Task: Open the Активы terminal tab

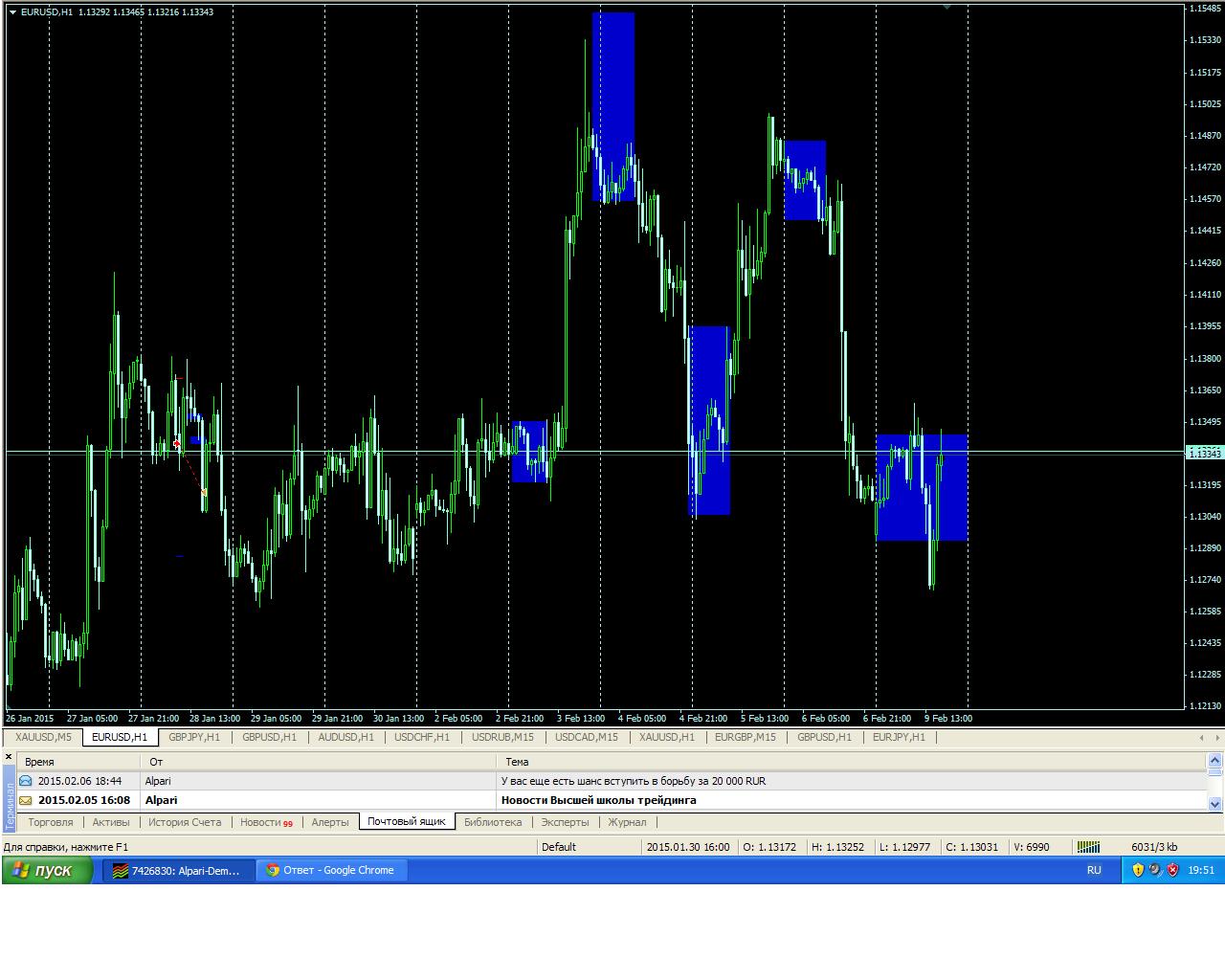Action: [111, 822]
